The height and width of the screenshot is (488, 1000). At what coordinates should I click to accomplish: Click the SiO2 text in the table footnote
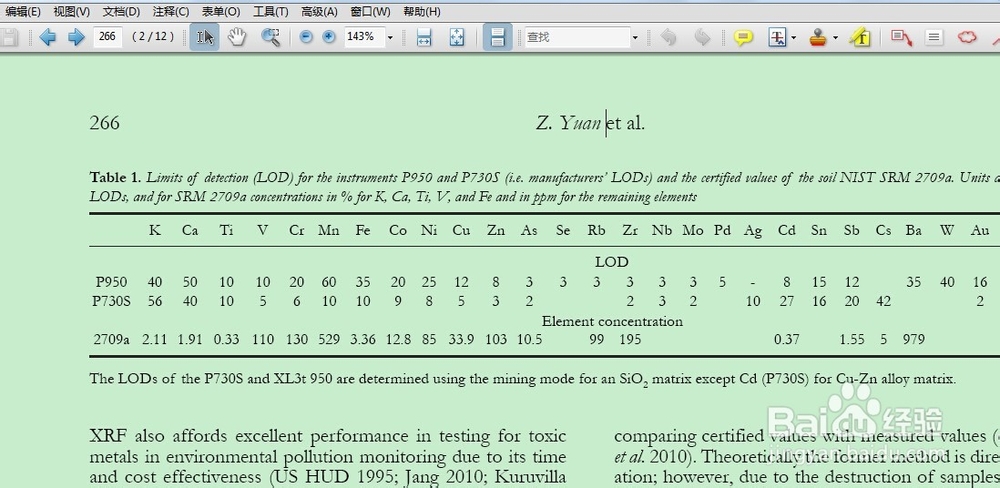coord(634,380)
